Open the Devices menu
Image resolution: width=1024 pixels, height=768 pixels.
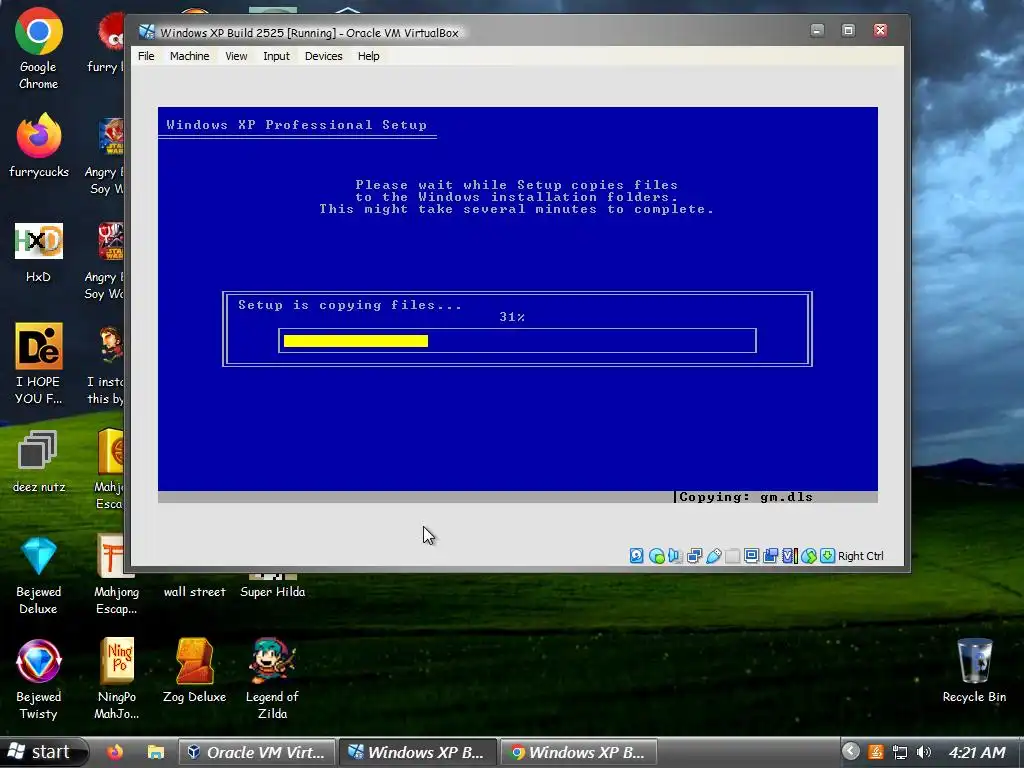point(323,56)
